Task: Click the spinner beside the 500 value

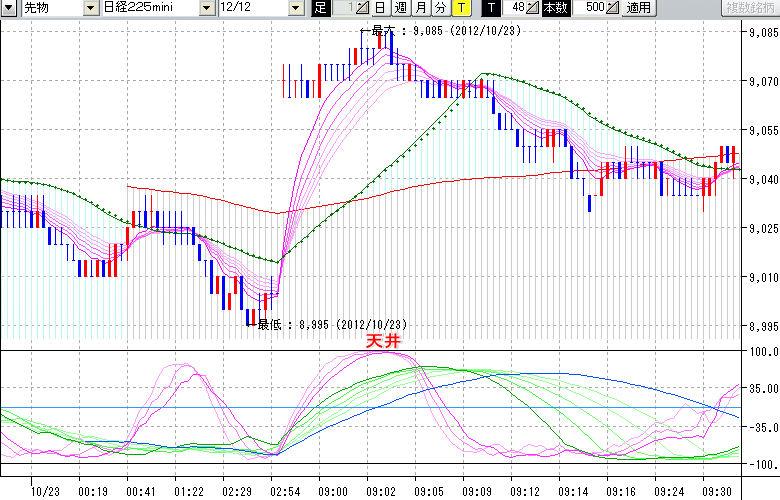Action: point(611,8)
